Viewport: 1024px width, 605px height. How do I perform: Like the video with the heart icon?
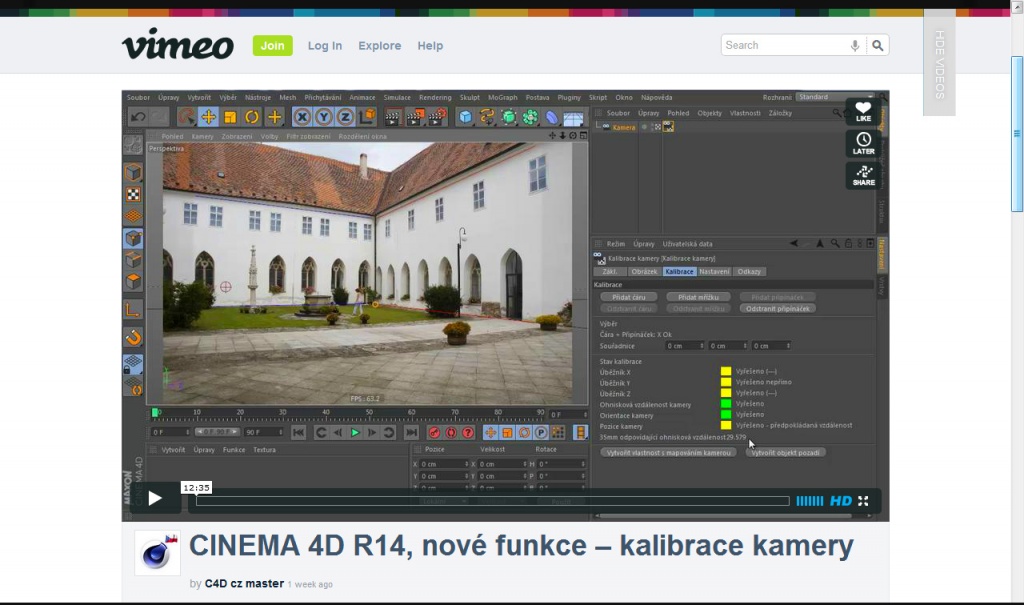[863, 112]
